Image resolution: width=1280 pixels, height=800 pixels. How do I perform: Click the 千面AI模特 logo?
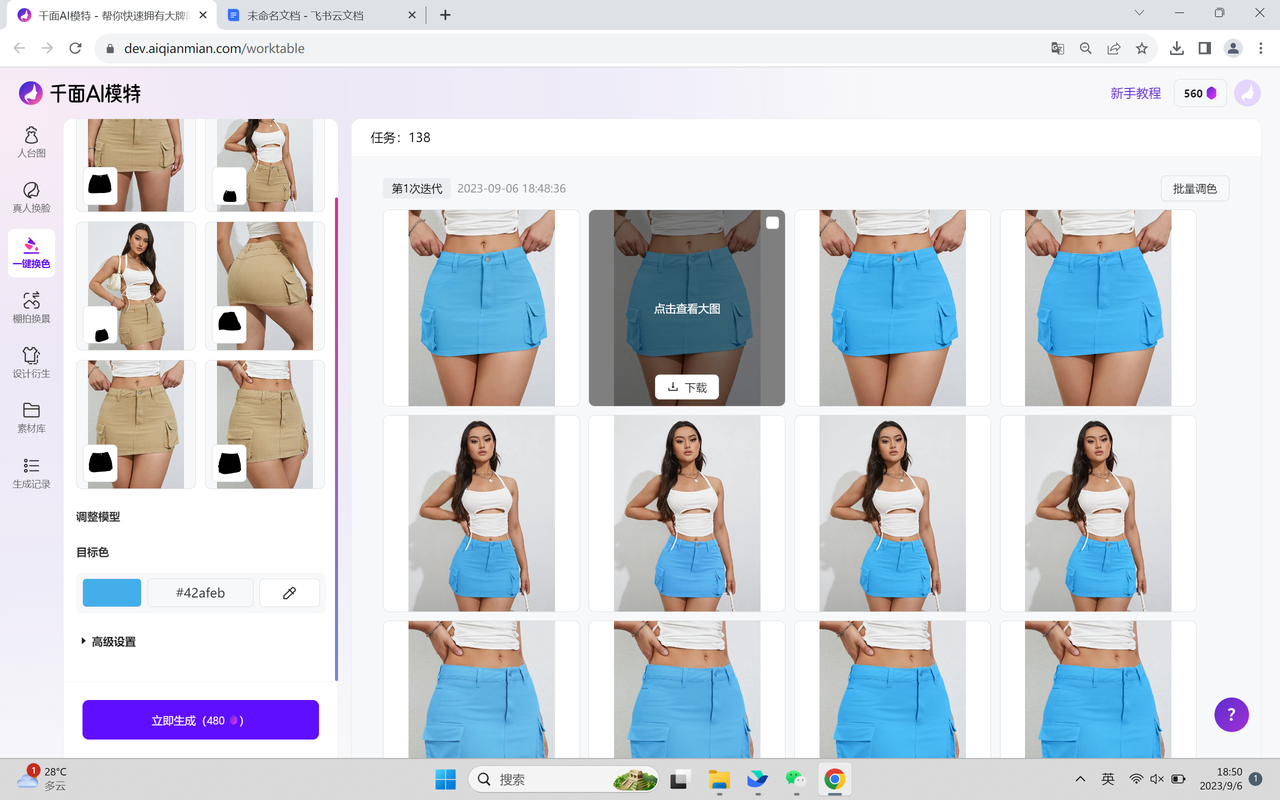pyautogui.click(x=80, y=93)
